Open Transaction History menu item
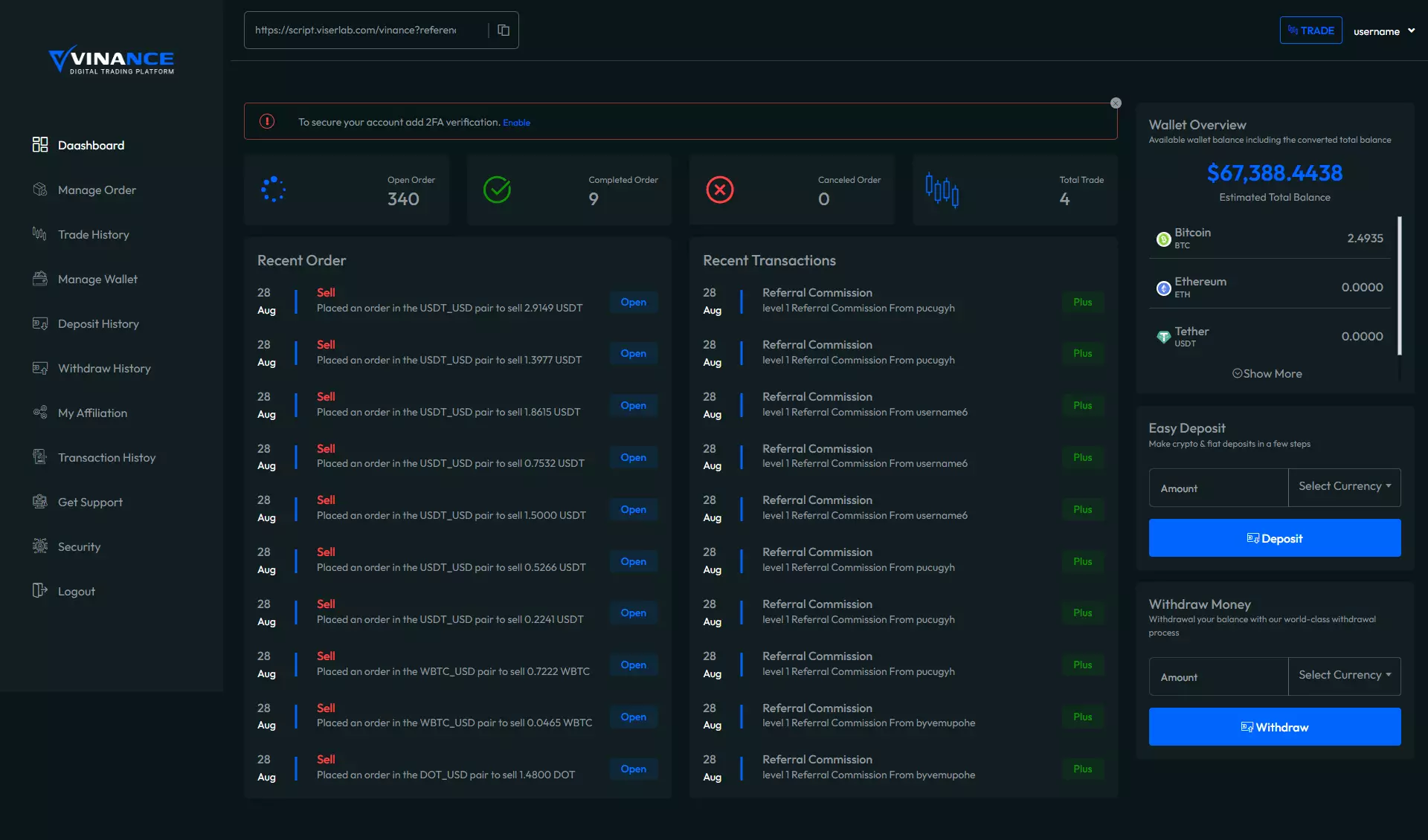This screenshot has width=1428, height=840. pyautogui.click(x=106, y=457)
